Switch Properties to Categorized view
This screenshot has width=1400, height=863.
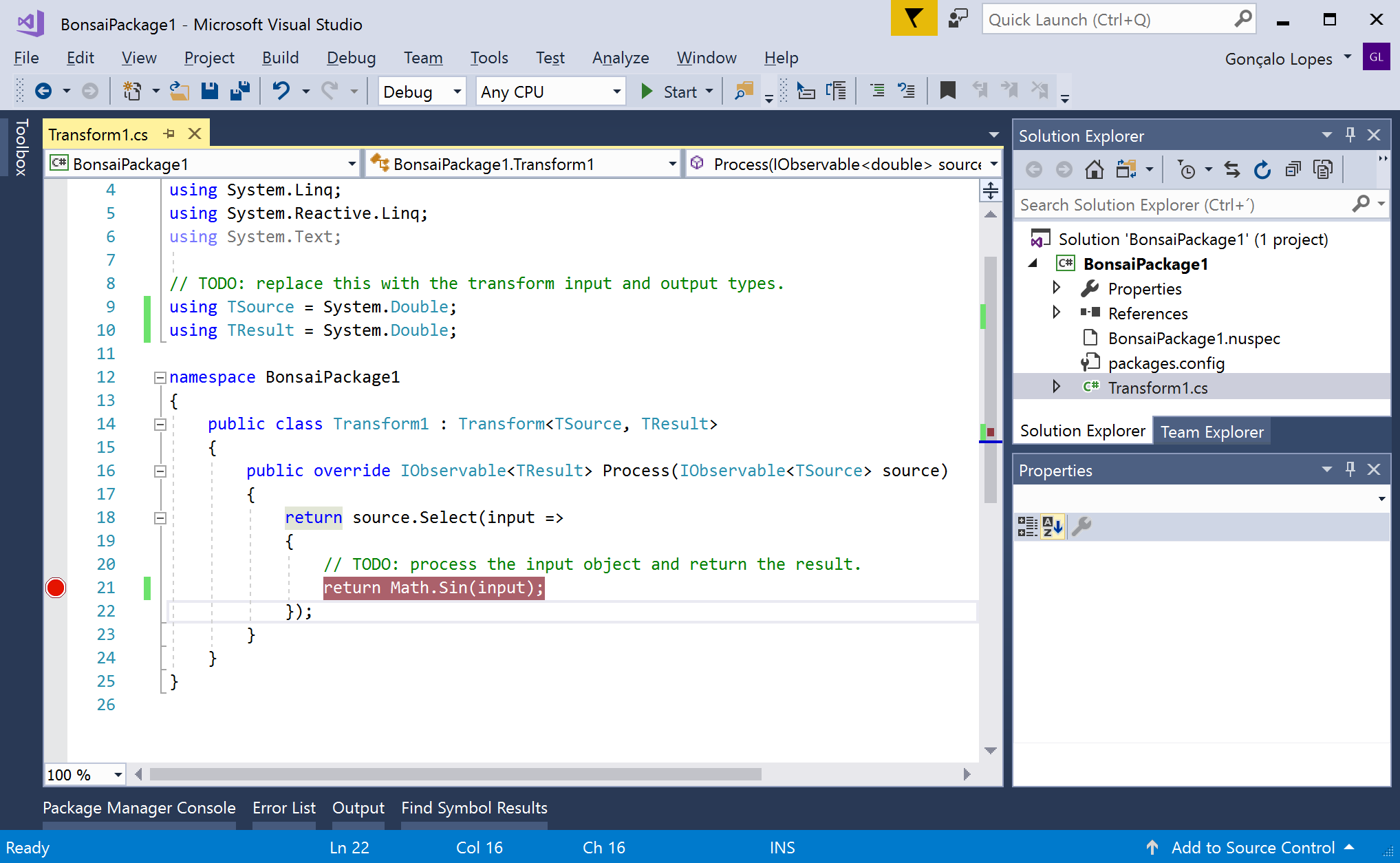pos(1027,526)
